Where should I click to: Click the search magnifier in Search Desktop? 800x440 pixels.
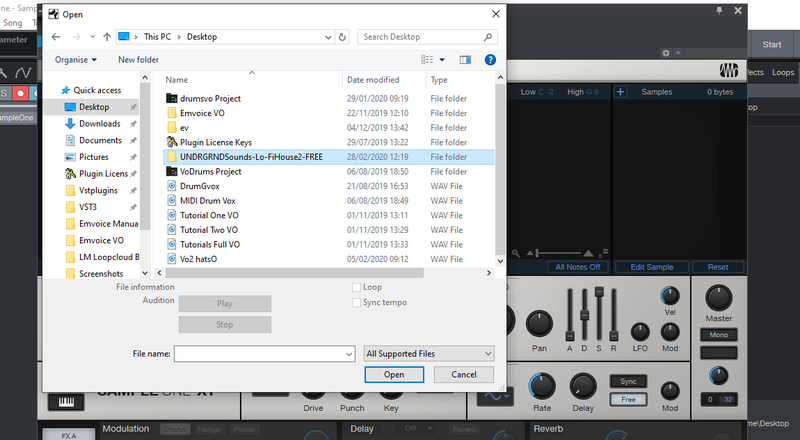tap(488, 37)
